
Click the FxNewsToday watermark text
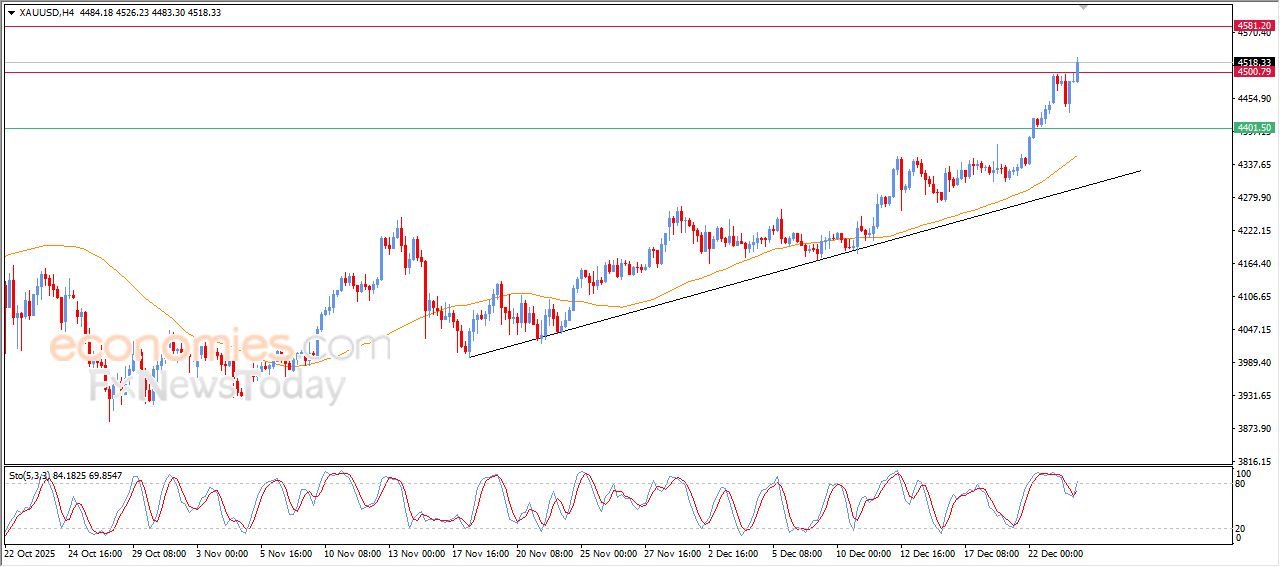[218, 385]
